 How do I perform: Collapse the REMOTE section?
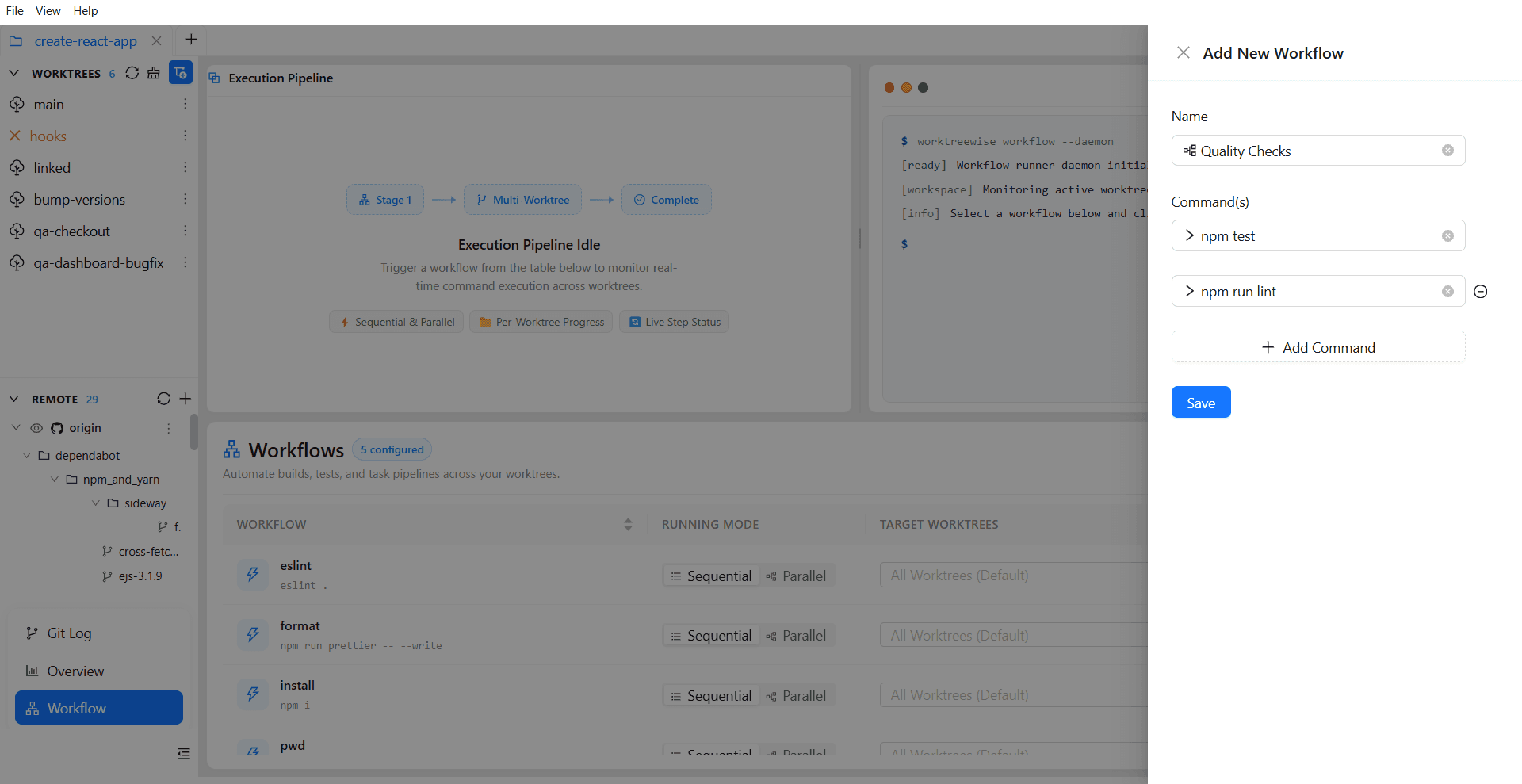pos(13,399)
